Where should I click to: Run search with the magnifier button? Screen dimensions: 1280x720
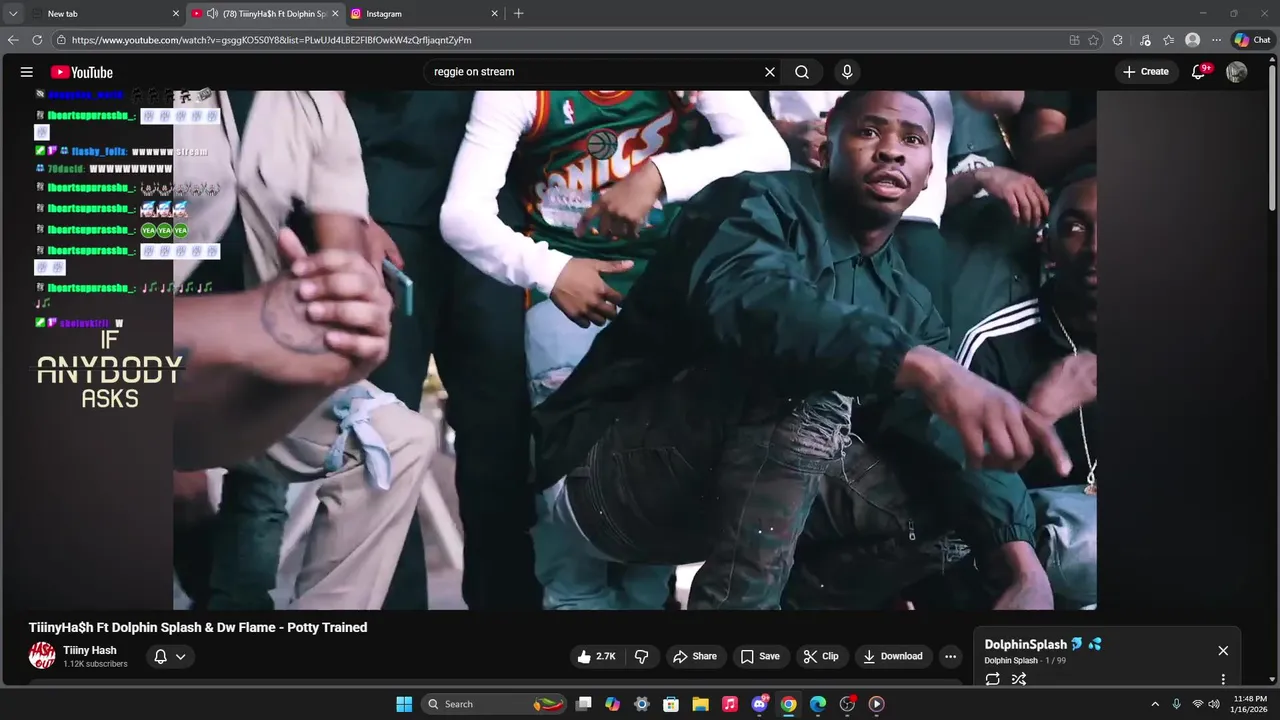(802, 72)
